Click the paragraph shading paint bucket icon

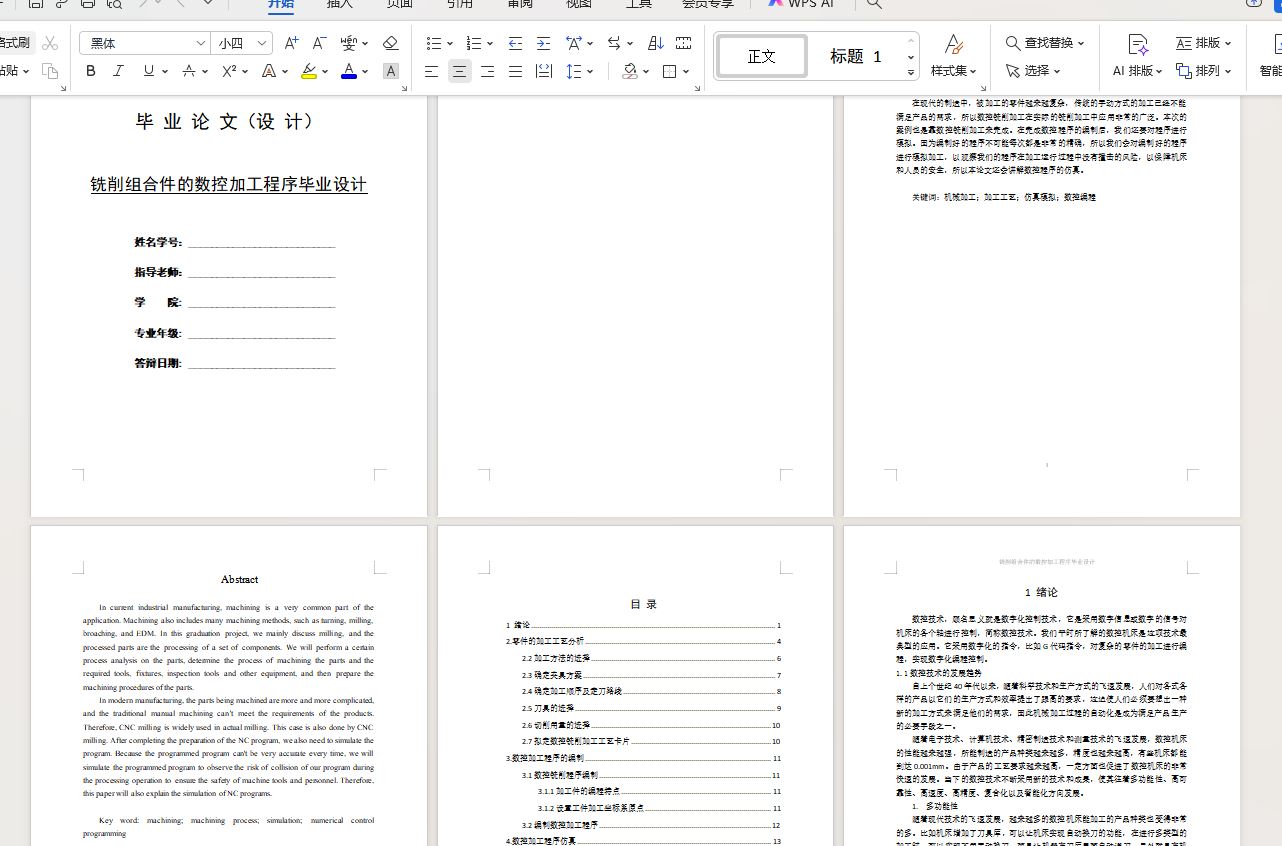point(630,71)
